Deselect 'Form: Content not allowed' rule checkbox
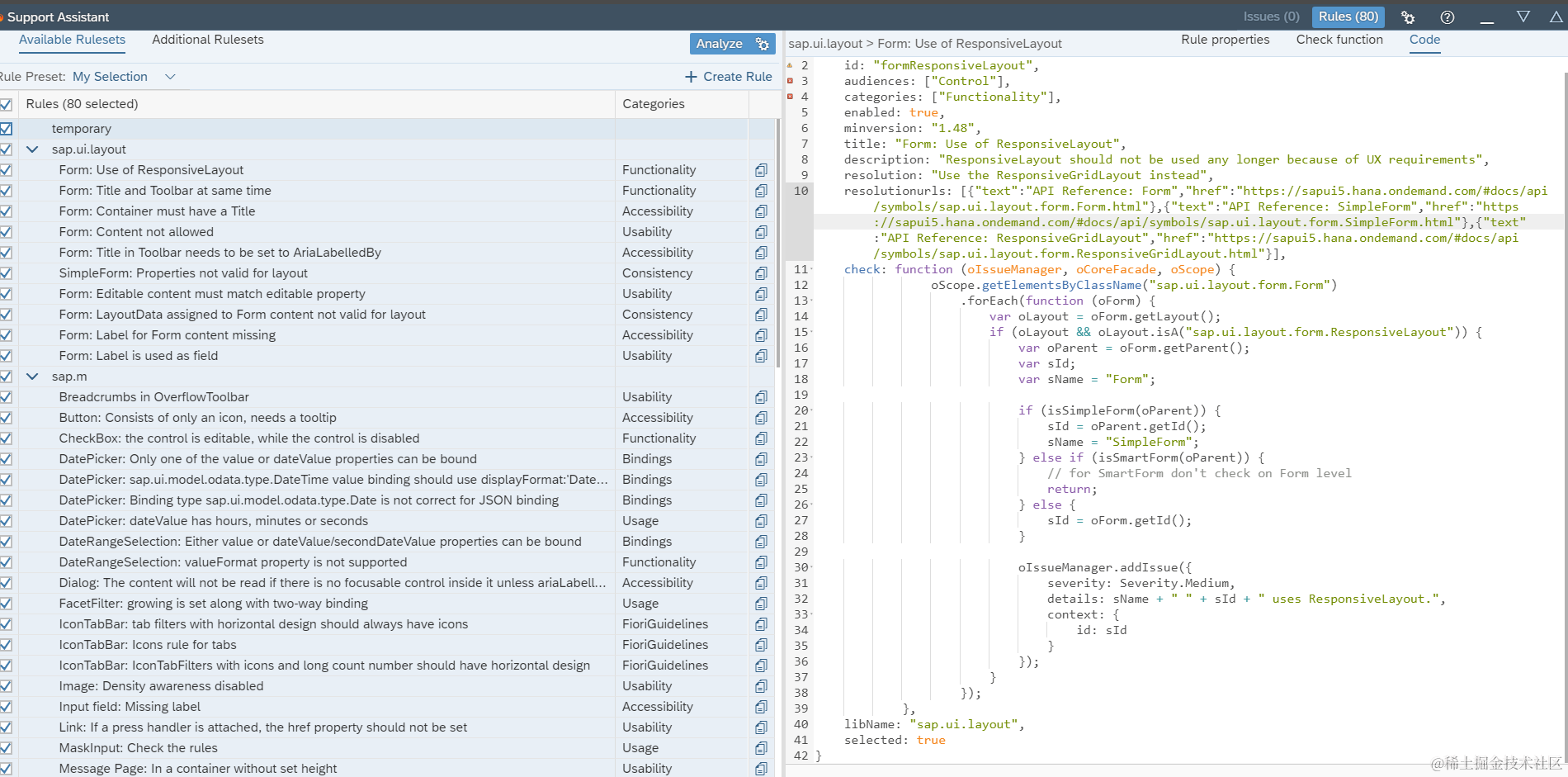This screenshot has width=1568, height=777. tap(6, 232)
